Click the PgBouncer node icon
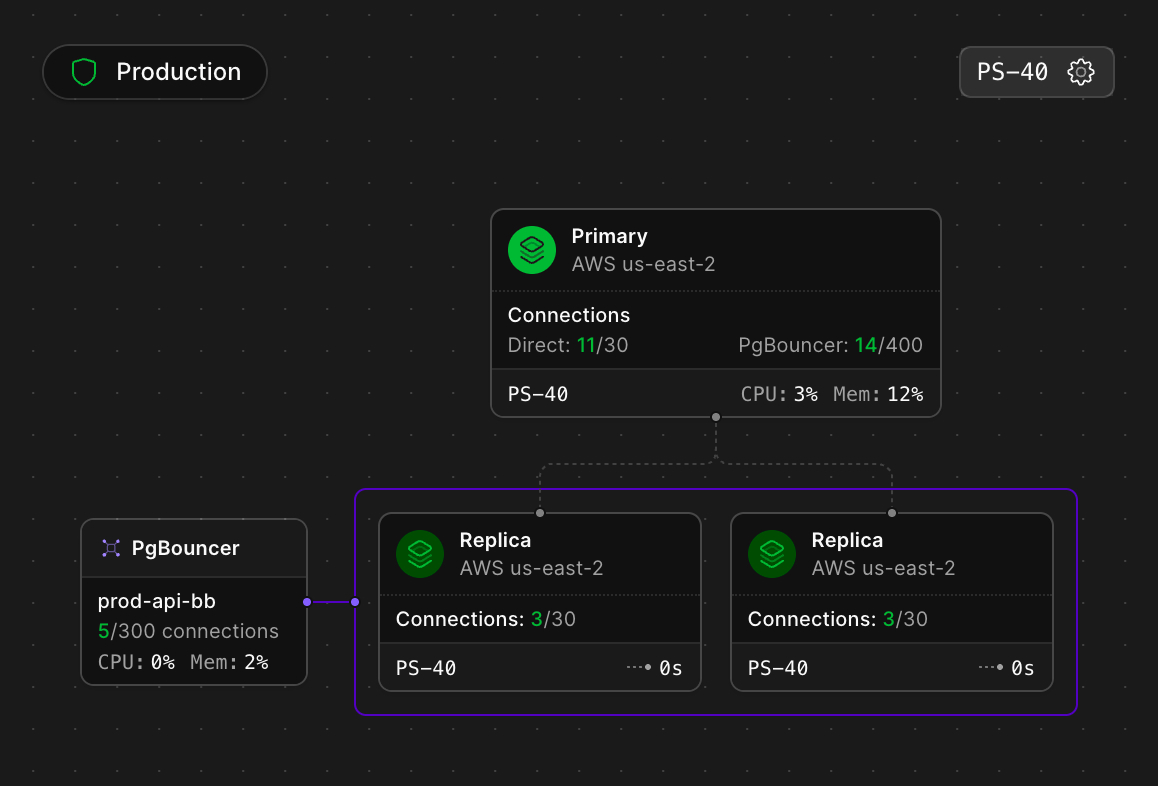 point(111,548)
